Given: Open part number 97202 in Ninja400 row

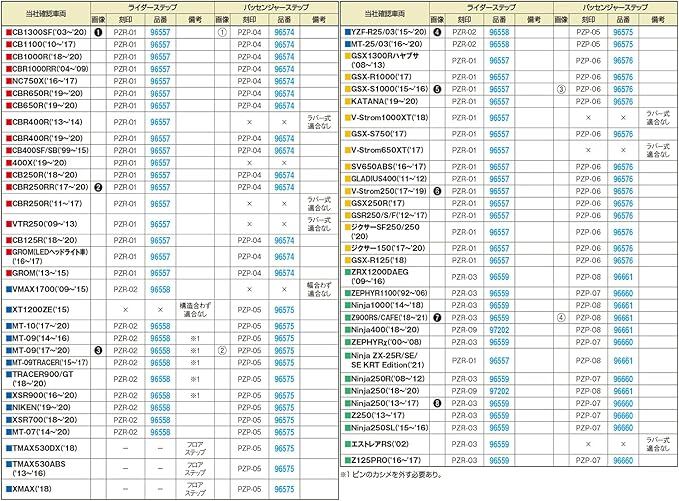Looking at the screenshot, I should (499, 330).
